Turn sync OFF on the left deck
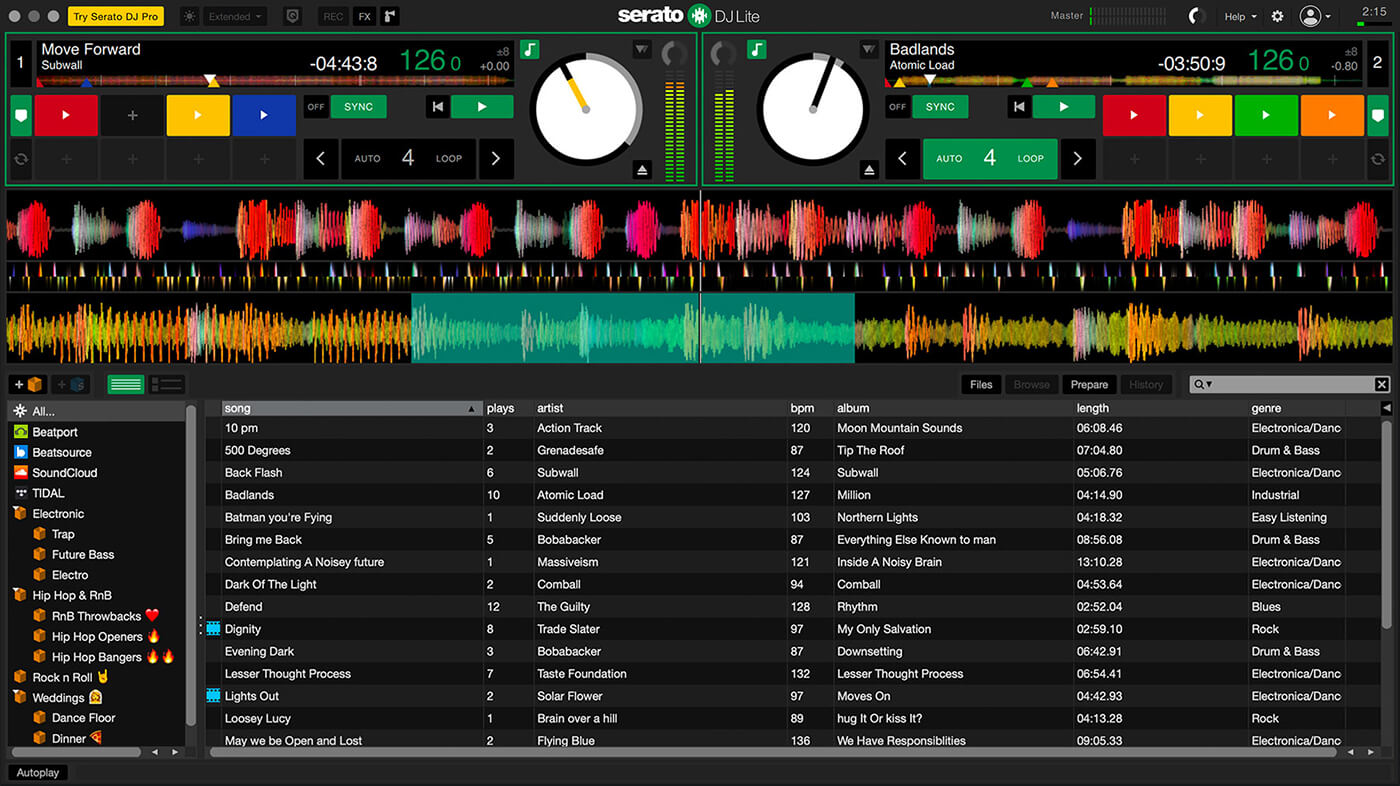The width and height of the screenshot is (1400, 786). pyautogui.click(x=316, y=106)
